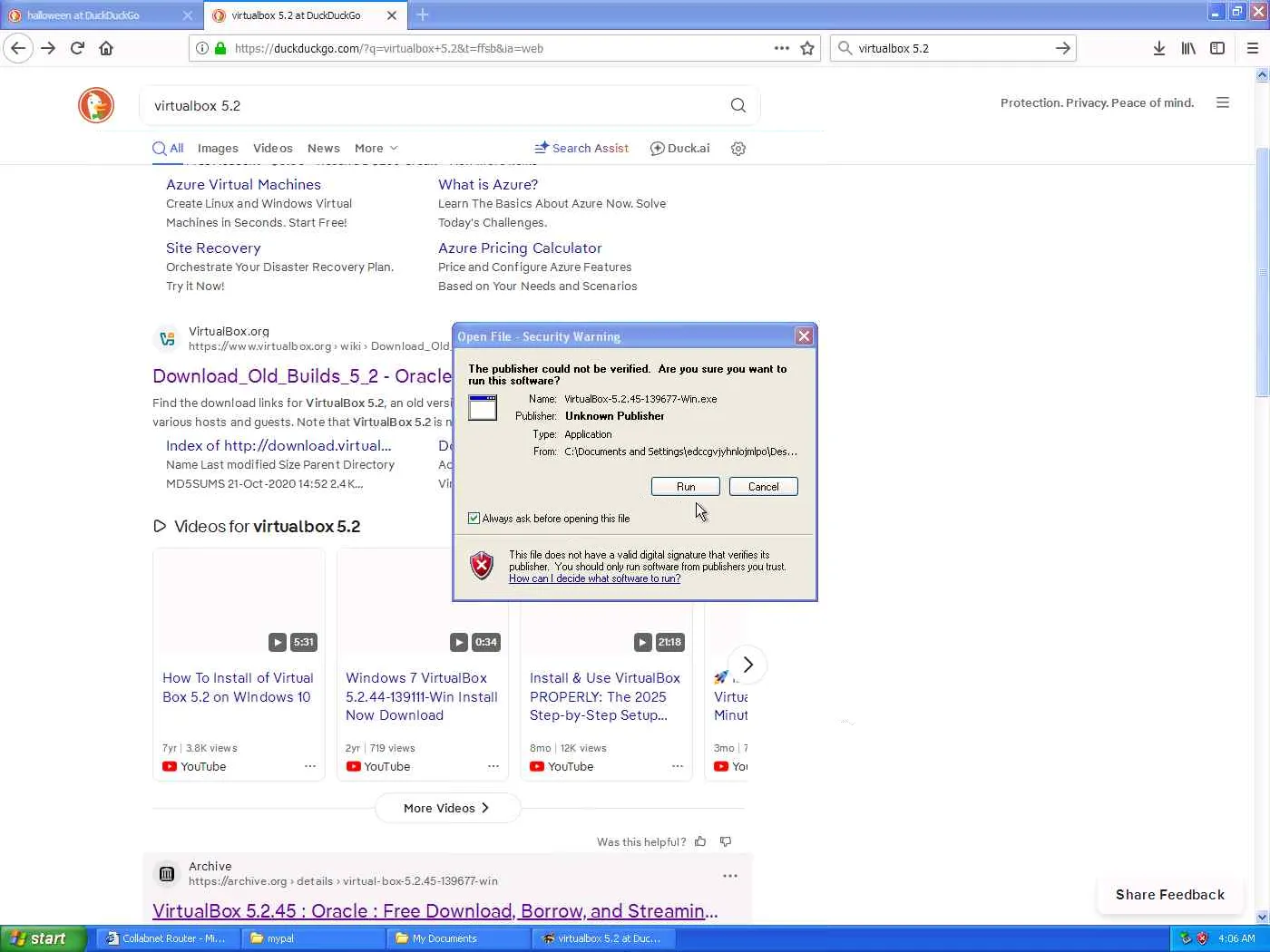The height and width of the screenshot is (952, 1270).
Task: Click the DuckDuckGo logo
Action: pos(96,105)
